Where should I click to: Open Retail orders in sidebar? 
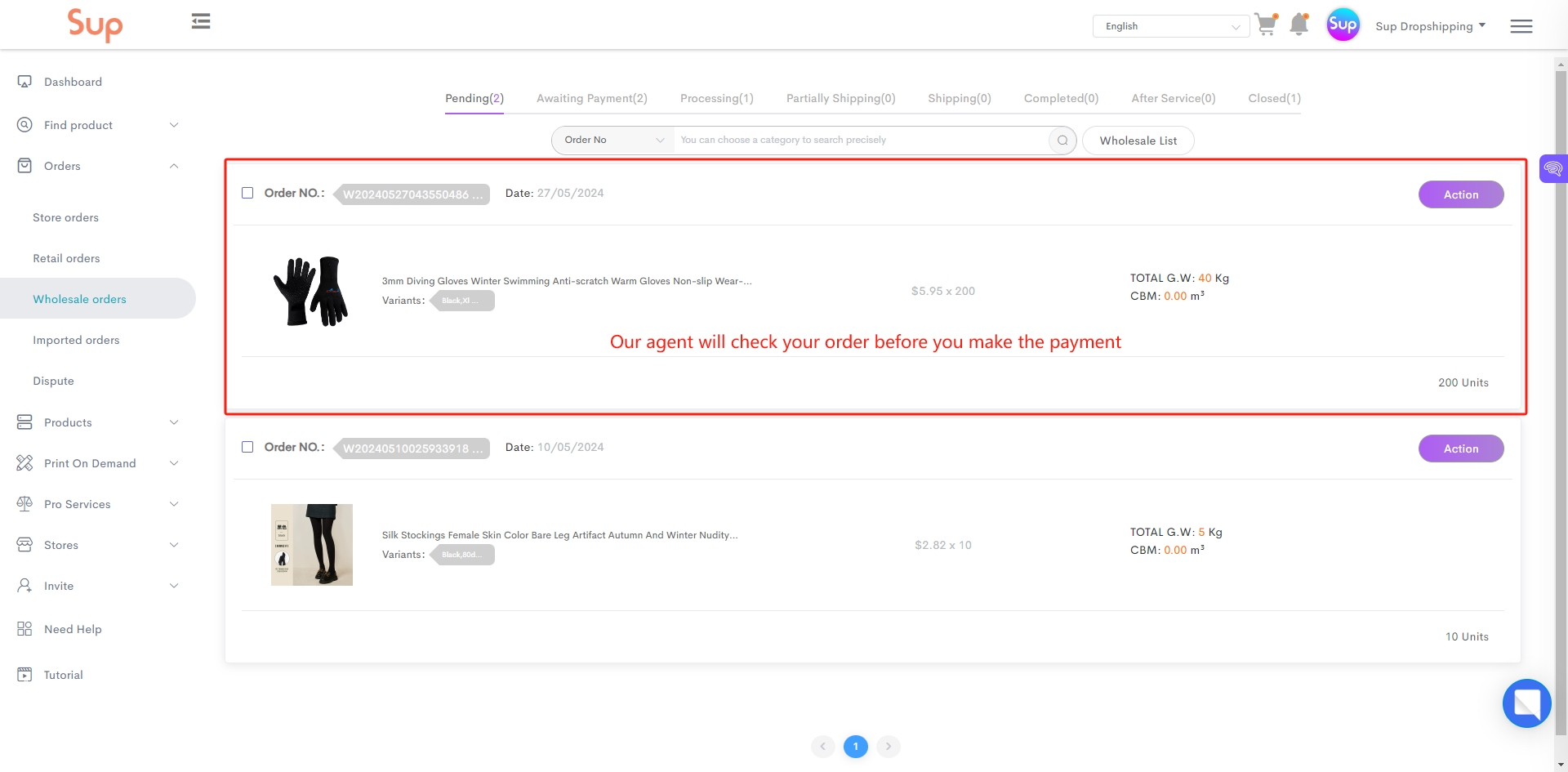pos(66,258)
